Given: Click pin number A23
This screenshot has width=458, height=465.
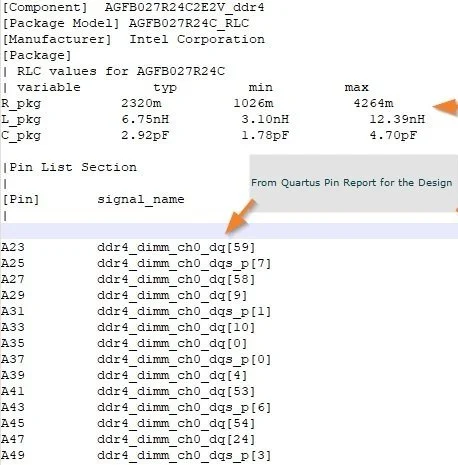Looking at the screenshot, I should [13, 247].
